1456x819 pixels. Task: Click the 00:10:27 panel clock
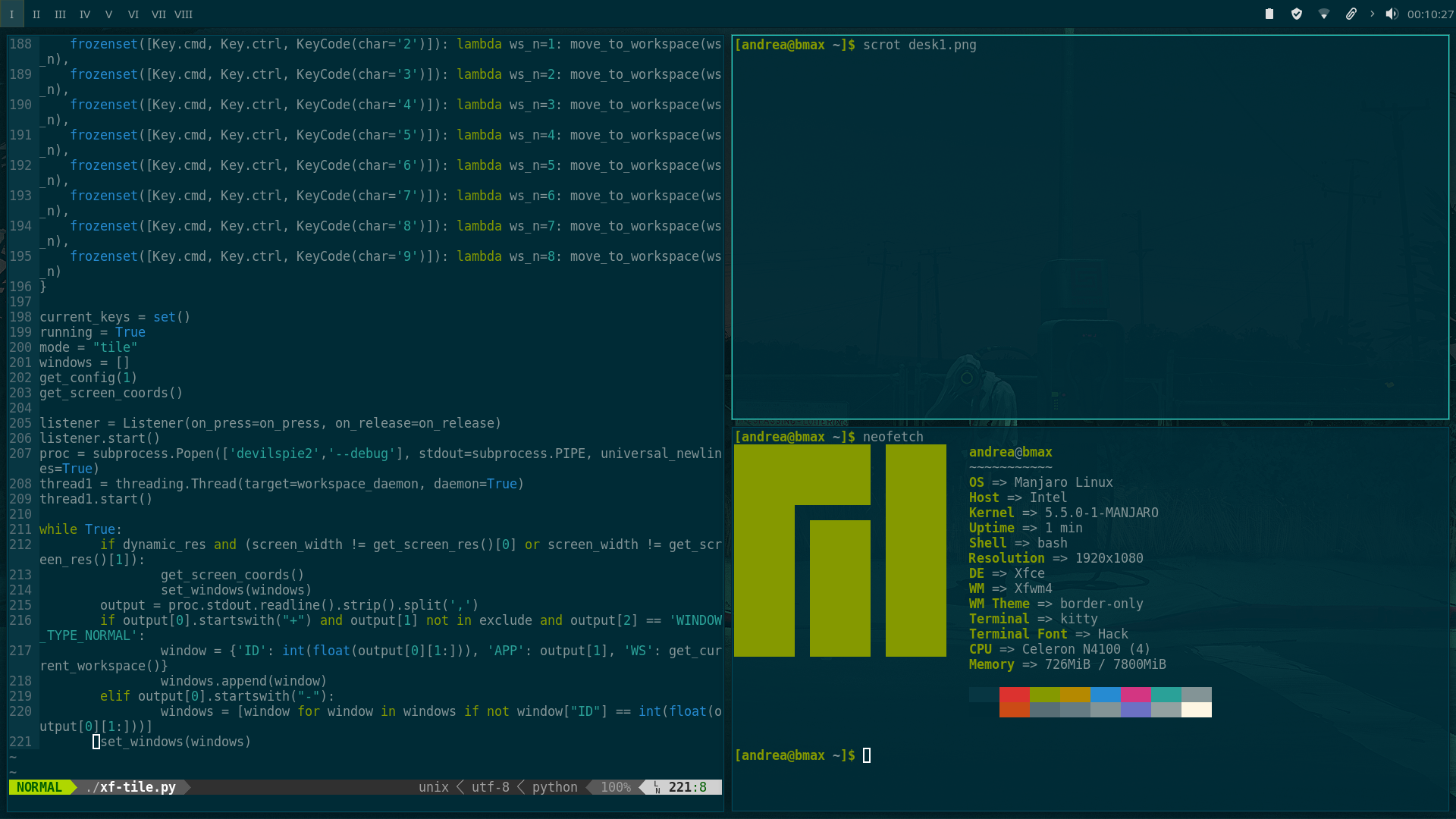coord(1430,14)
